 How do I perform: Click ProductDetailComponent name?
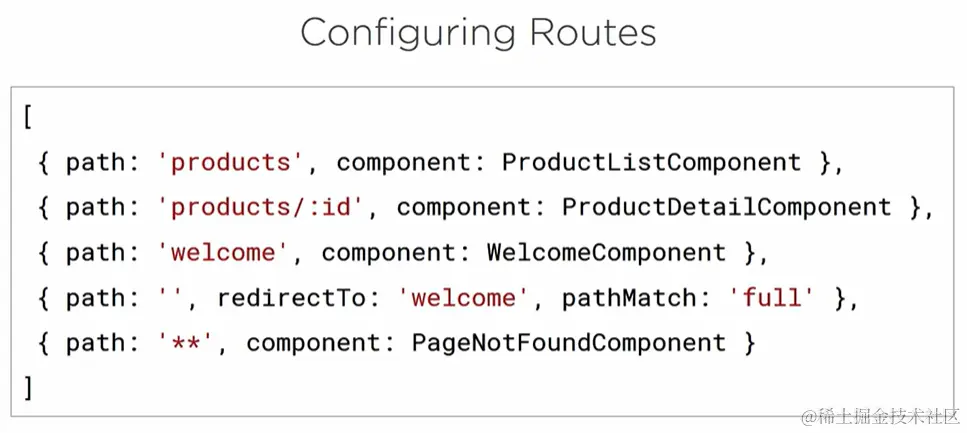(726, 207)
